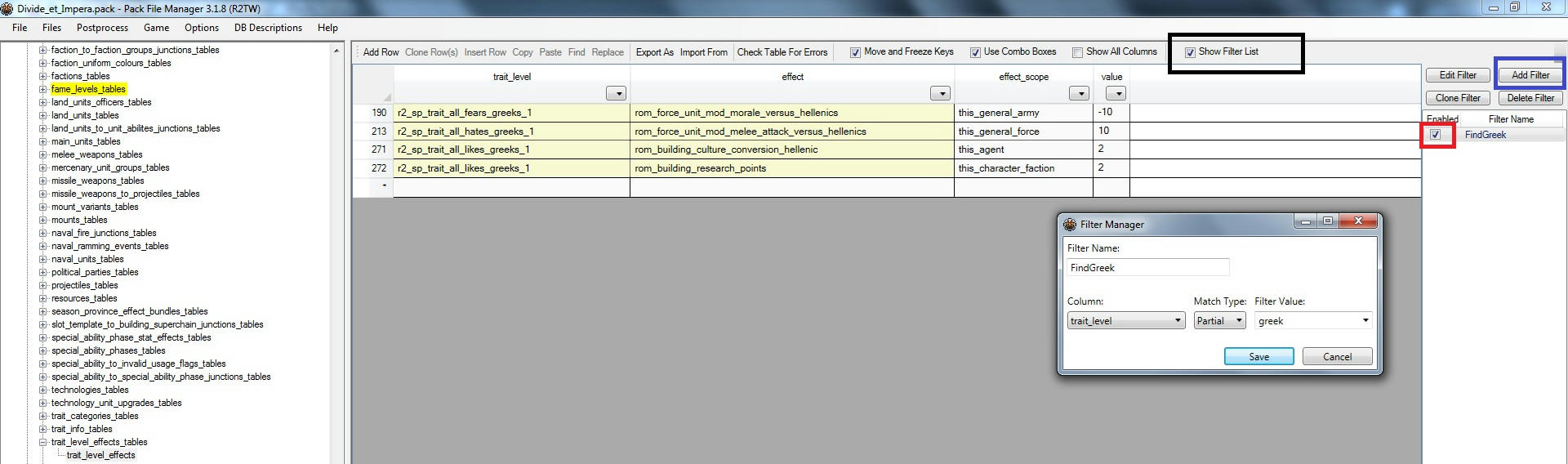Open the Postprocess menu
This screenshot has width=1568, height=464.
[x=102, y=28]
